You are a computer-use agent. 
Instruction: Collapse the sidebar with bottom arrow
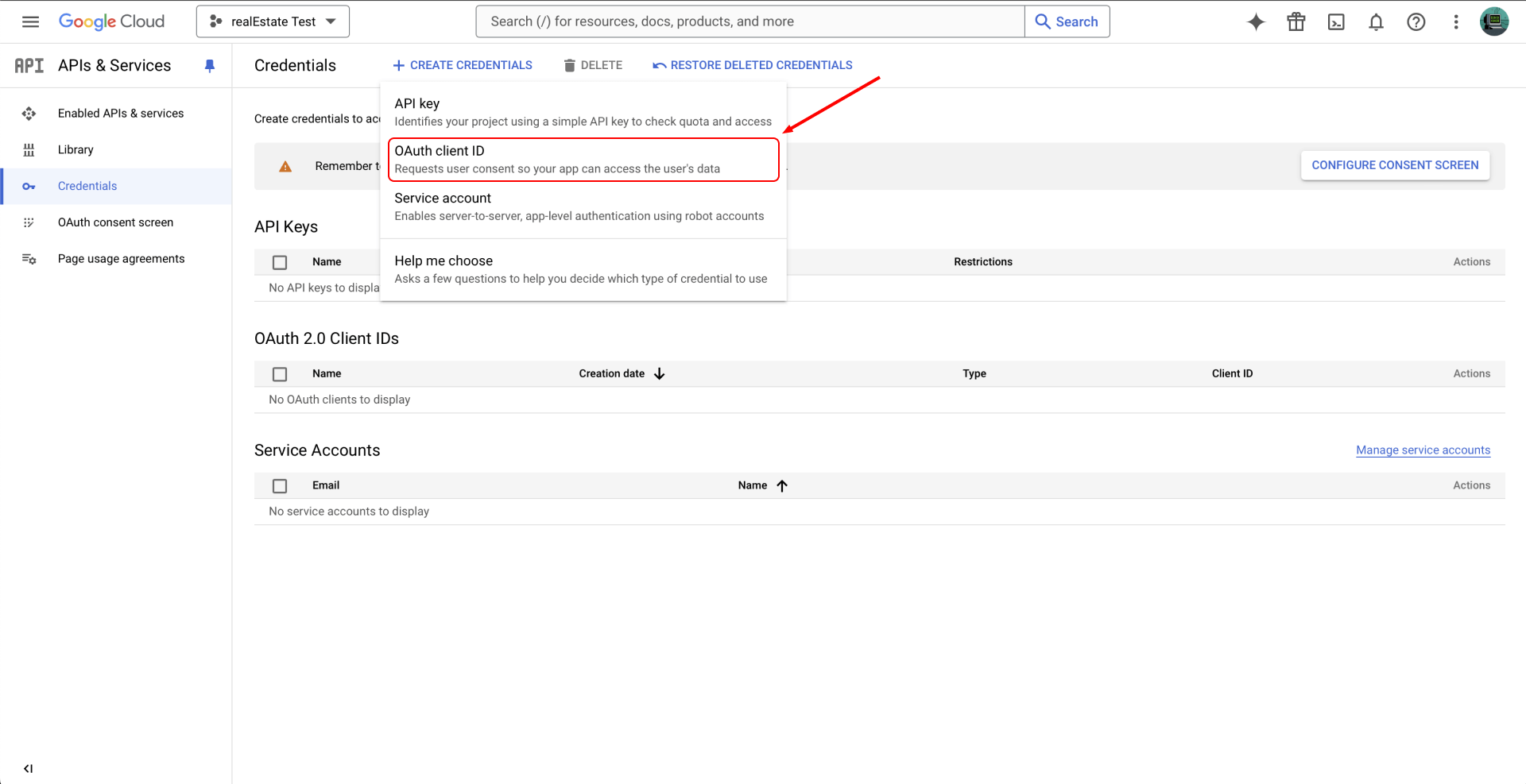tap(29, 768)
